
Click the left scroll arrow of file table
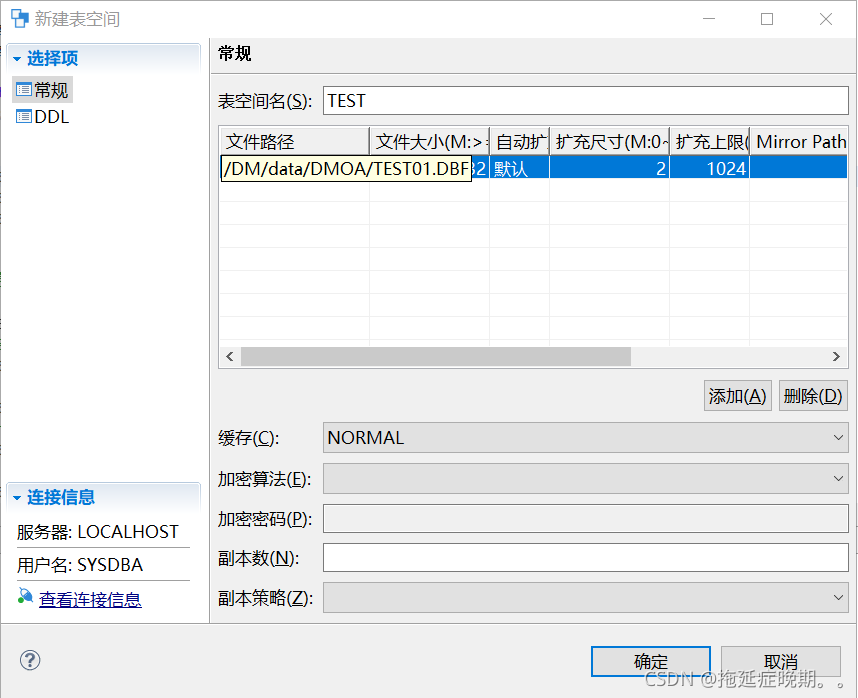click(x=230, y=357)
